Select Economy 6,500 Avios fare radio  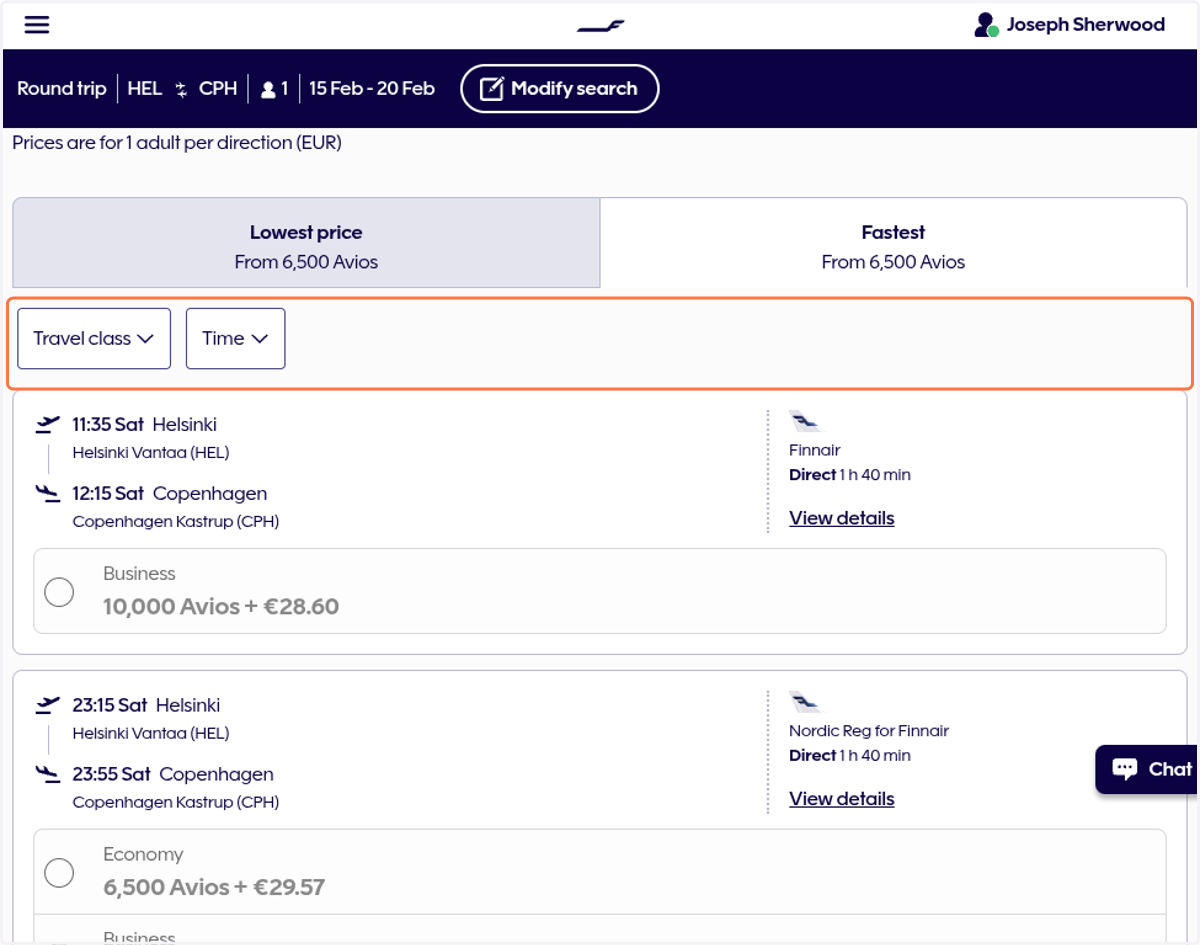(59, 872)
